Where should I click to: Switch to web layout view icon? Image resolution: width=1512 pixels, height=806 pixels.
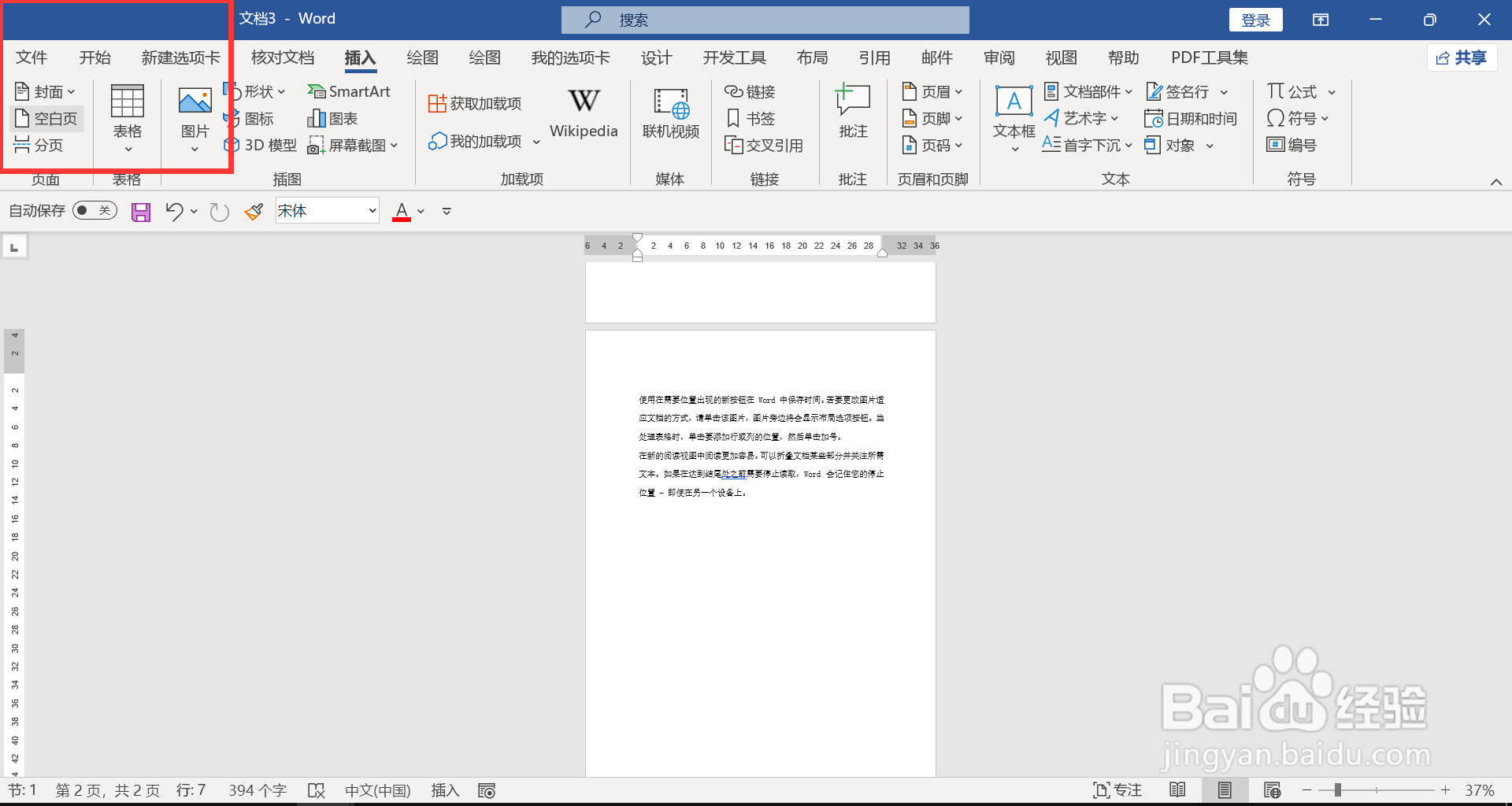click(1272, 790)
